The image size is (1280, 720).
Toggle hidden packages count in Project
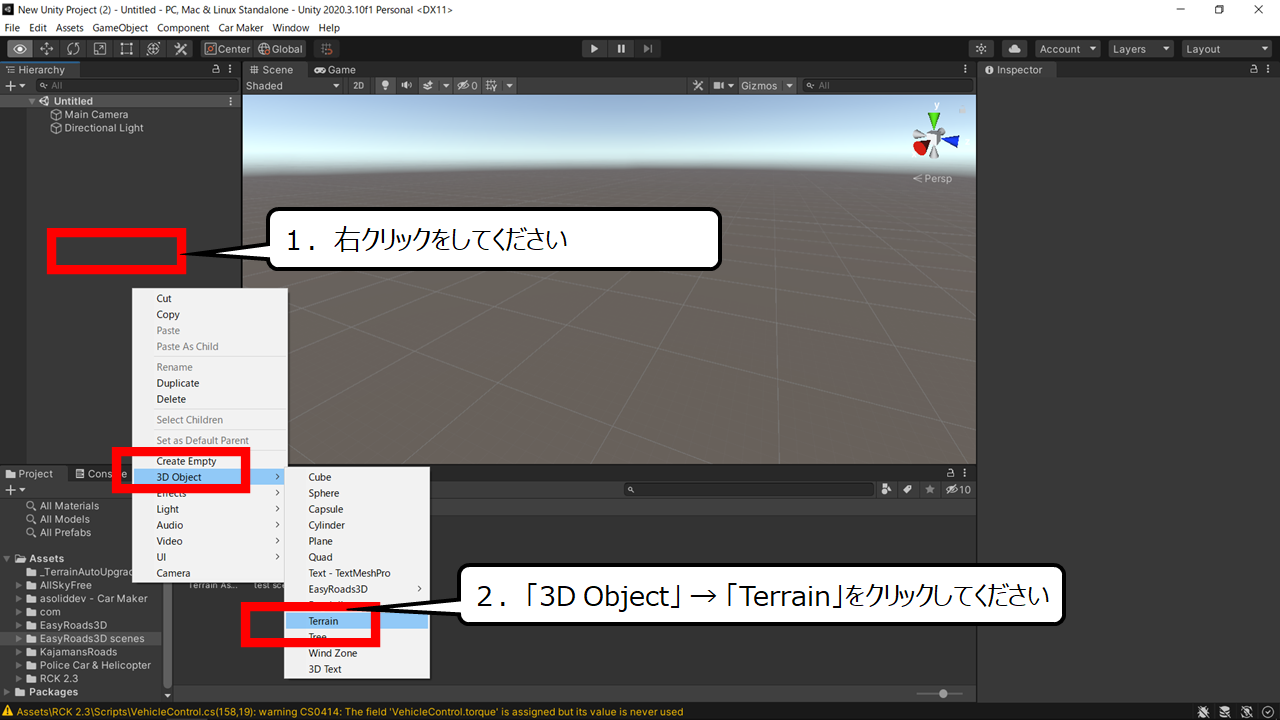click(x=958, y=489)
